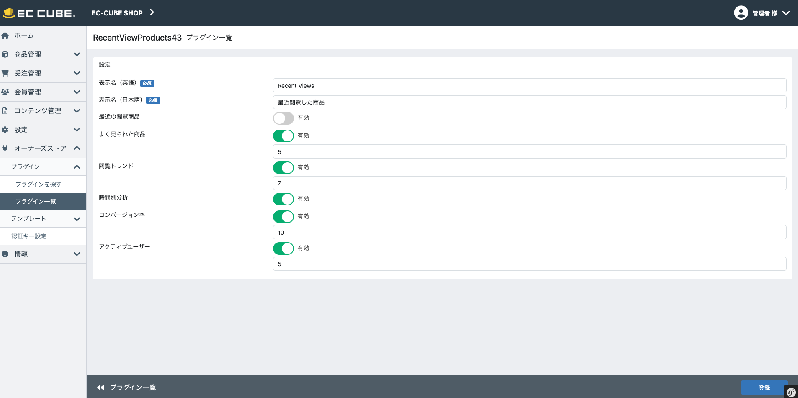Click the blue 登録 save button
The width and height of the screenshot is (798, 398).
pos(764,387)
